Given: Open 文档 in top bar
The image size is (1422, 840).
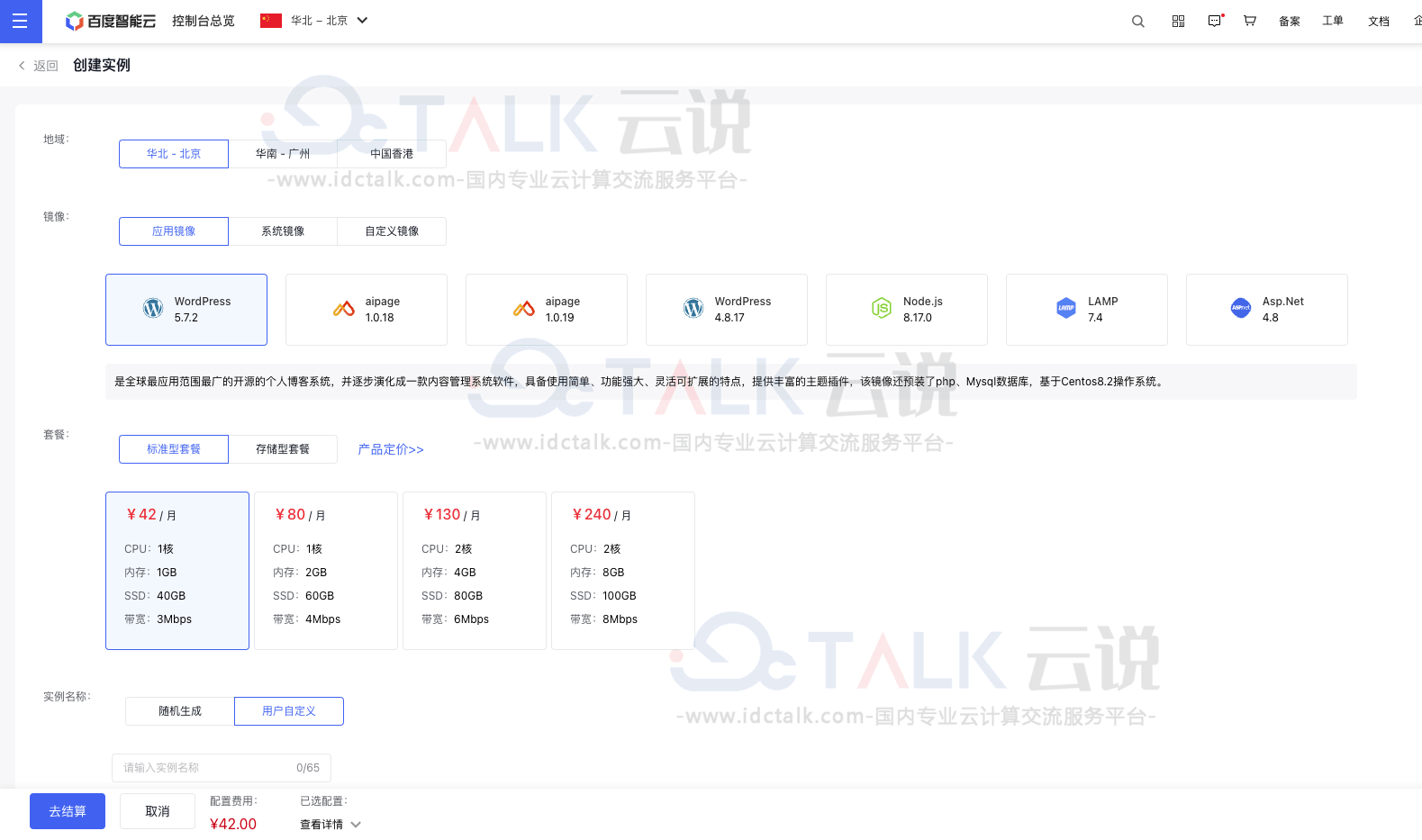Looking at the screenshot, I should [x=1379, y=21].
